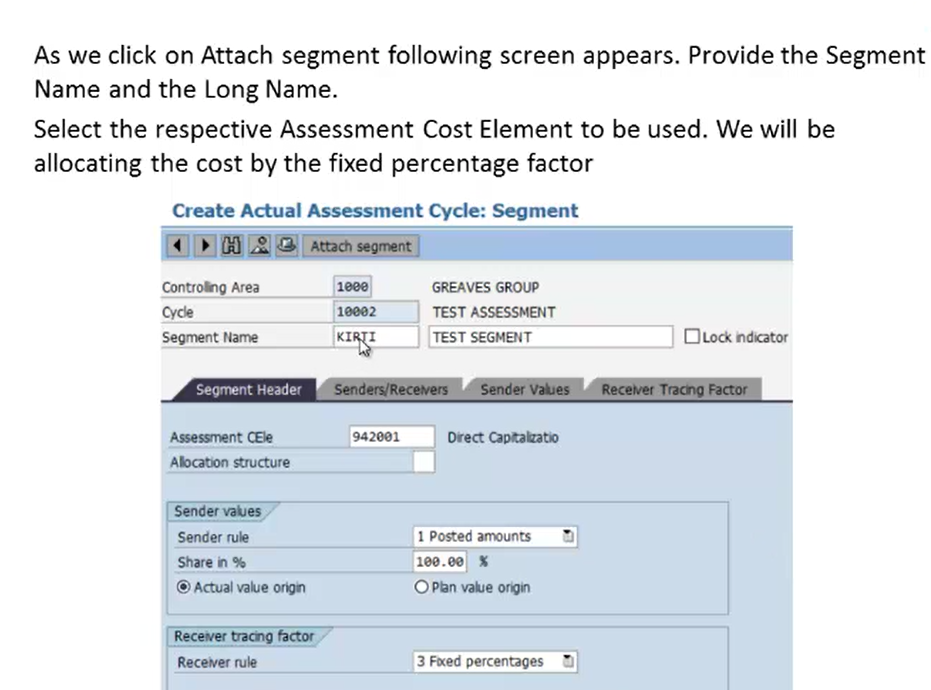Switch to Senders/Receivers tab
The width and height of the screenshot is (931, 690).
391,390
